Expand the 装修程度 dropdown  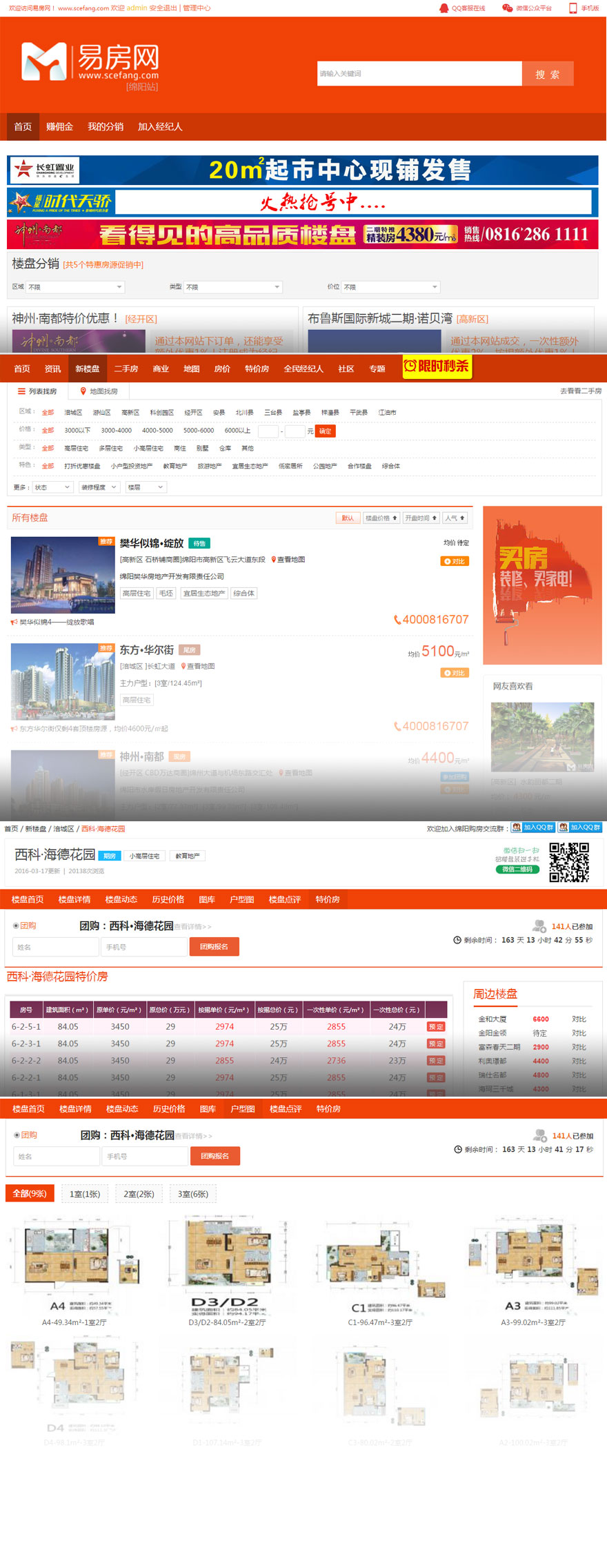point(99,487)
